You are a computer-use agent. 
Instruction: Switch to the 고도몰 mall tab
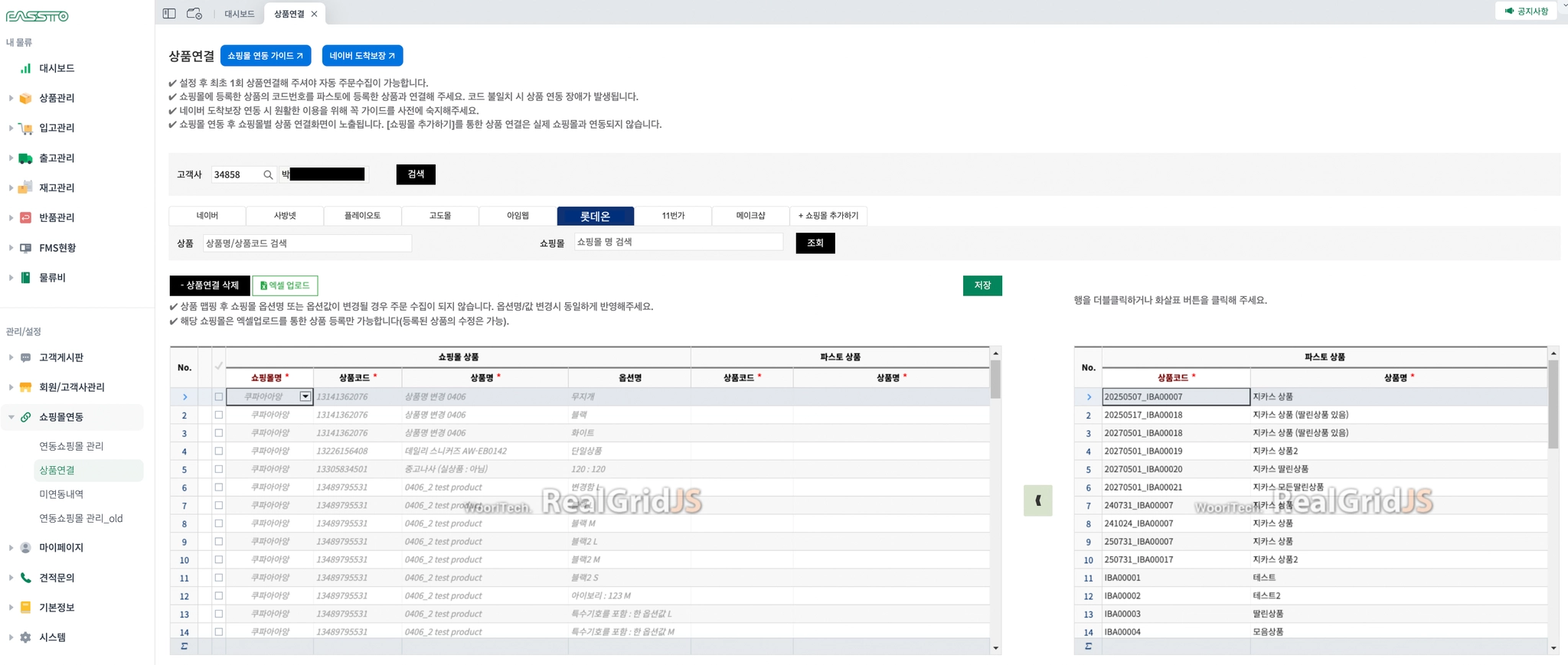click(x=440, y=216)
